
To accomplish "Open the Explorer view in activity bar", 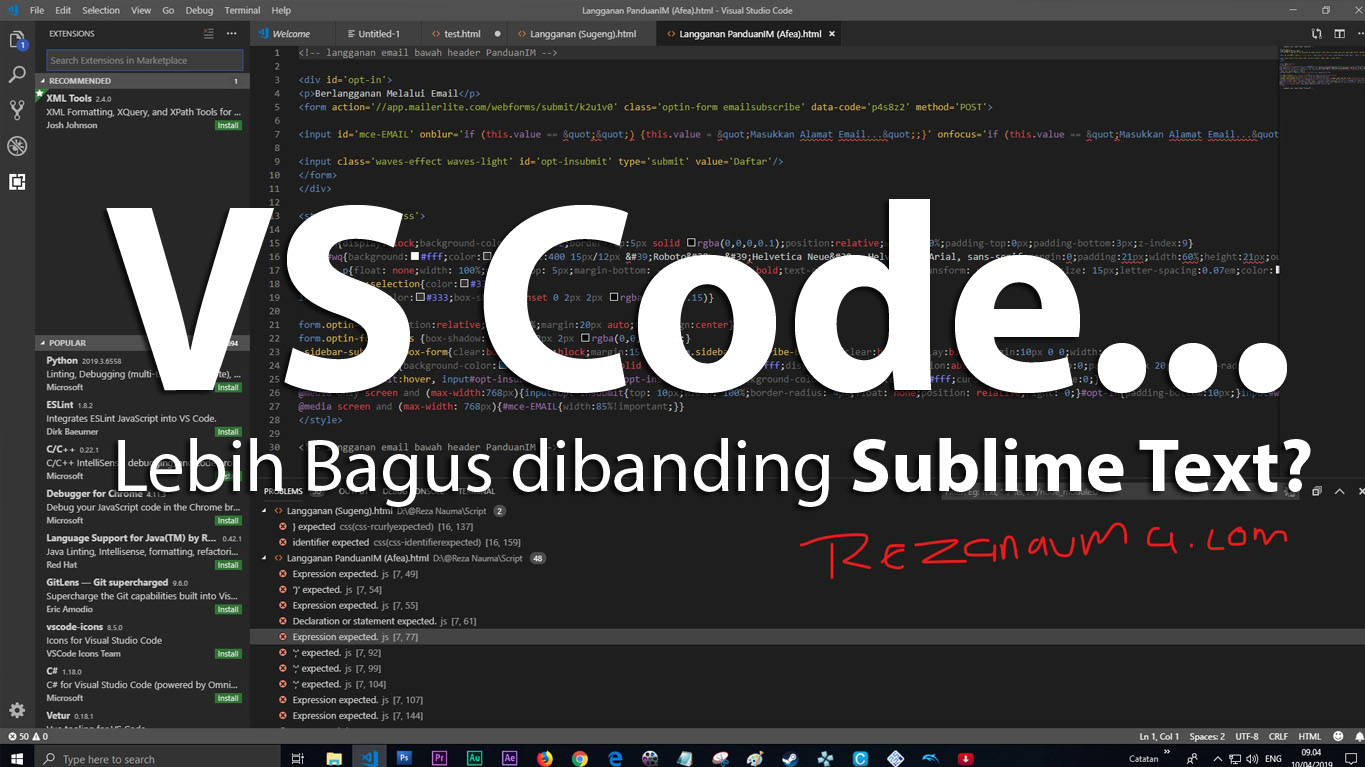I will coord(17,41).
